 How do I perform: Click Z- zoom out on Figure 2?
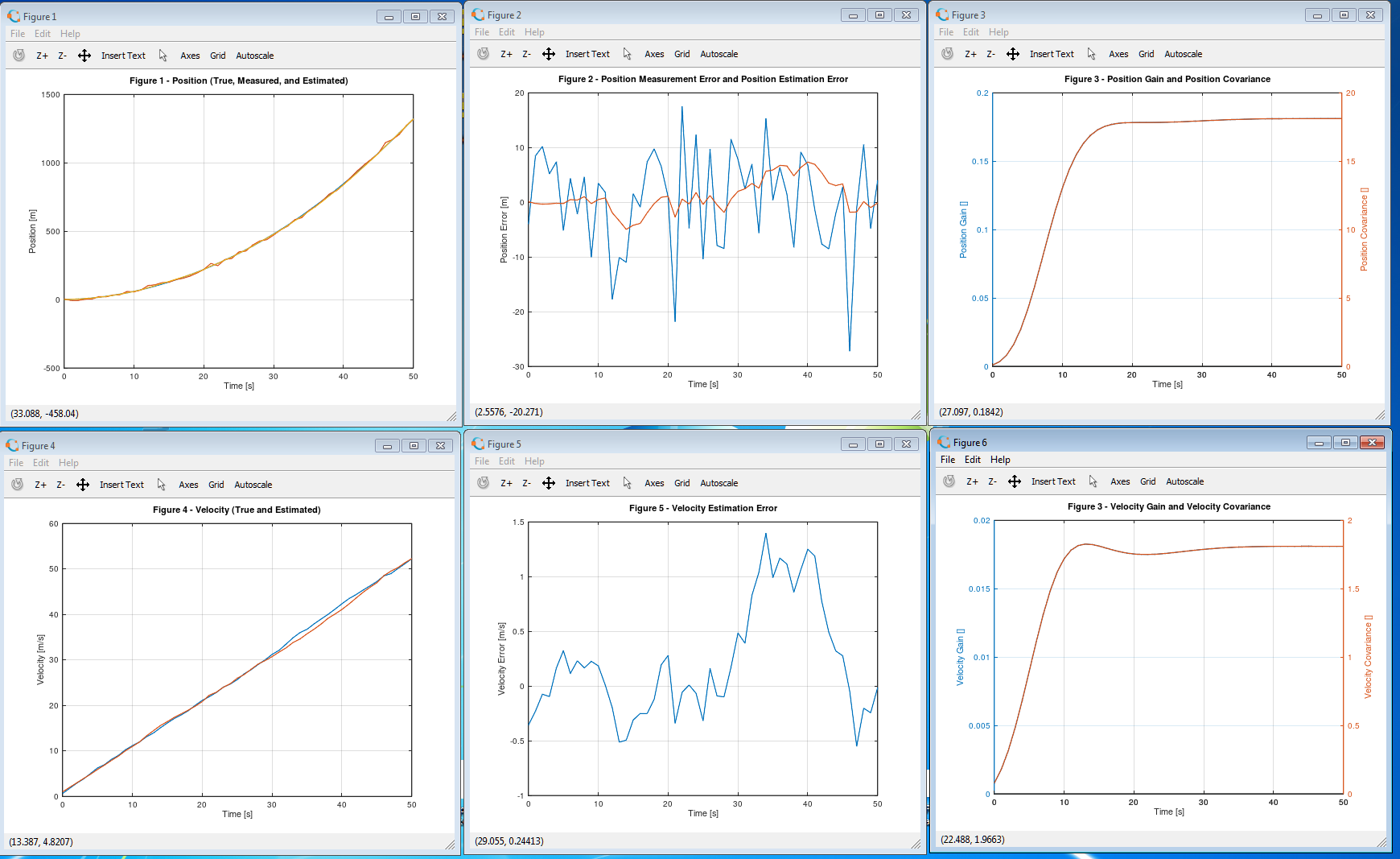pos(526,54)
